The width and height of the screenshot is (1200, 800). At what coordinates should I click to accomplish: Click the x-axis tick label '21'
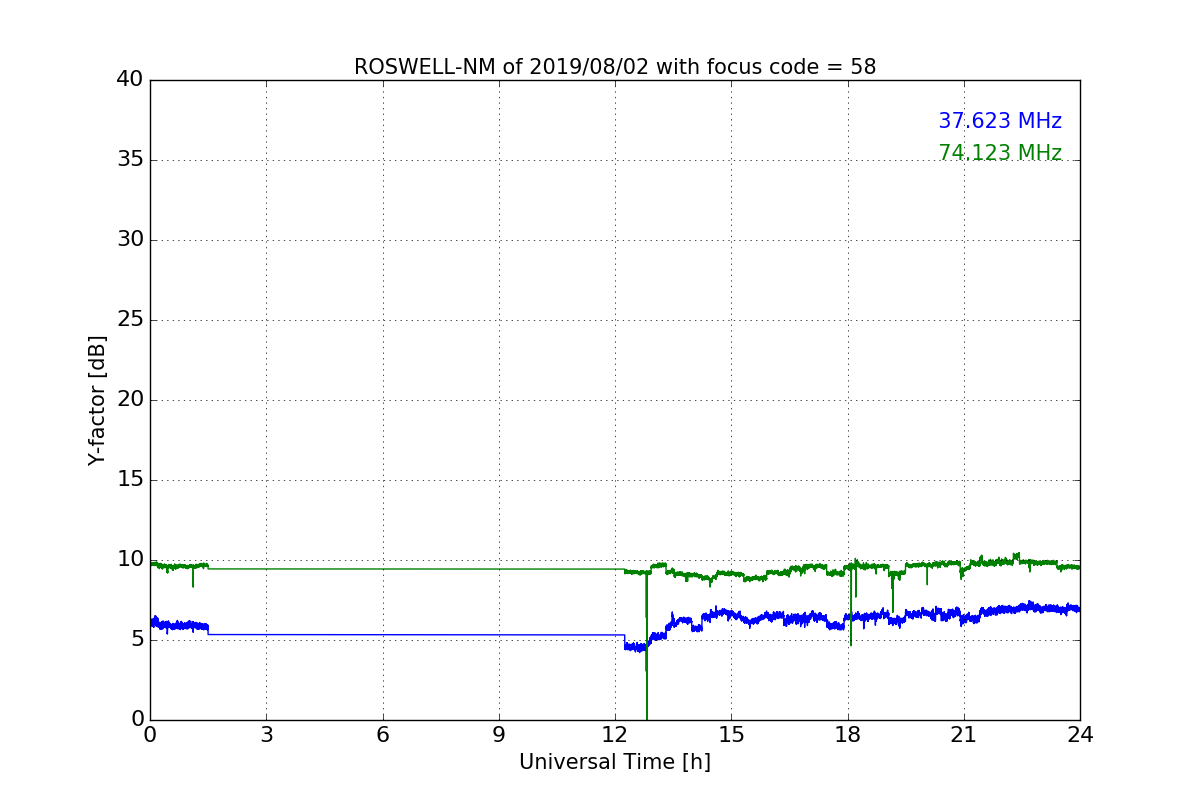(964, 735)
